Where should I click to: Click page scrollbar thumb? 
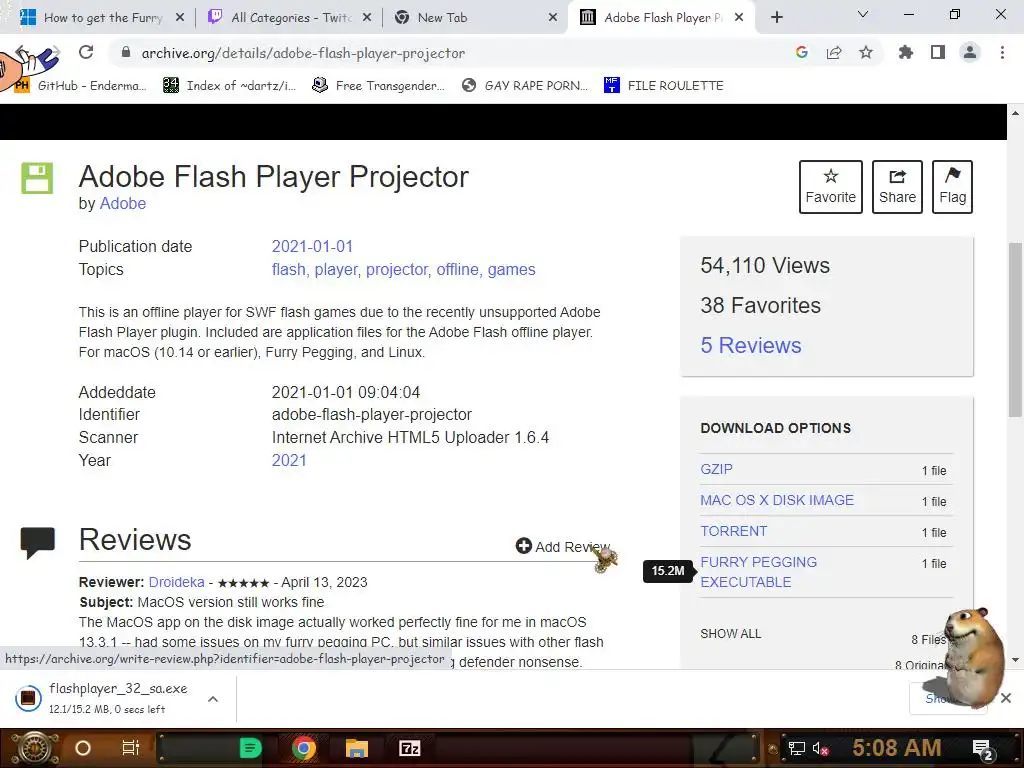pyautogui.click(x=1015, y=330)
